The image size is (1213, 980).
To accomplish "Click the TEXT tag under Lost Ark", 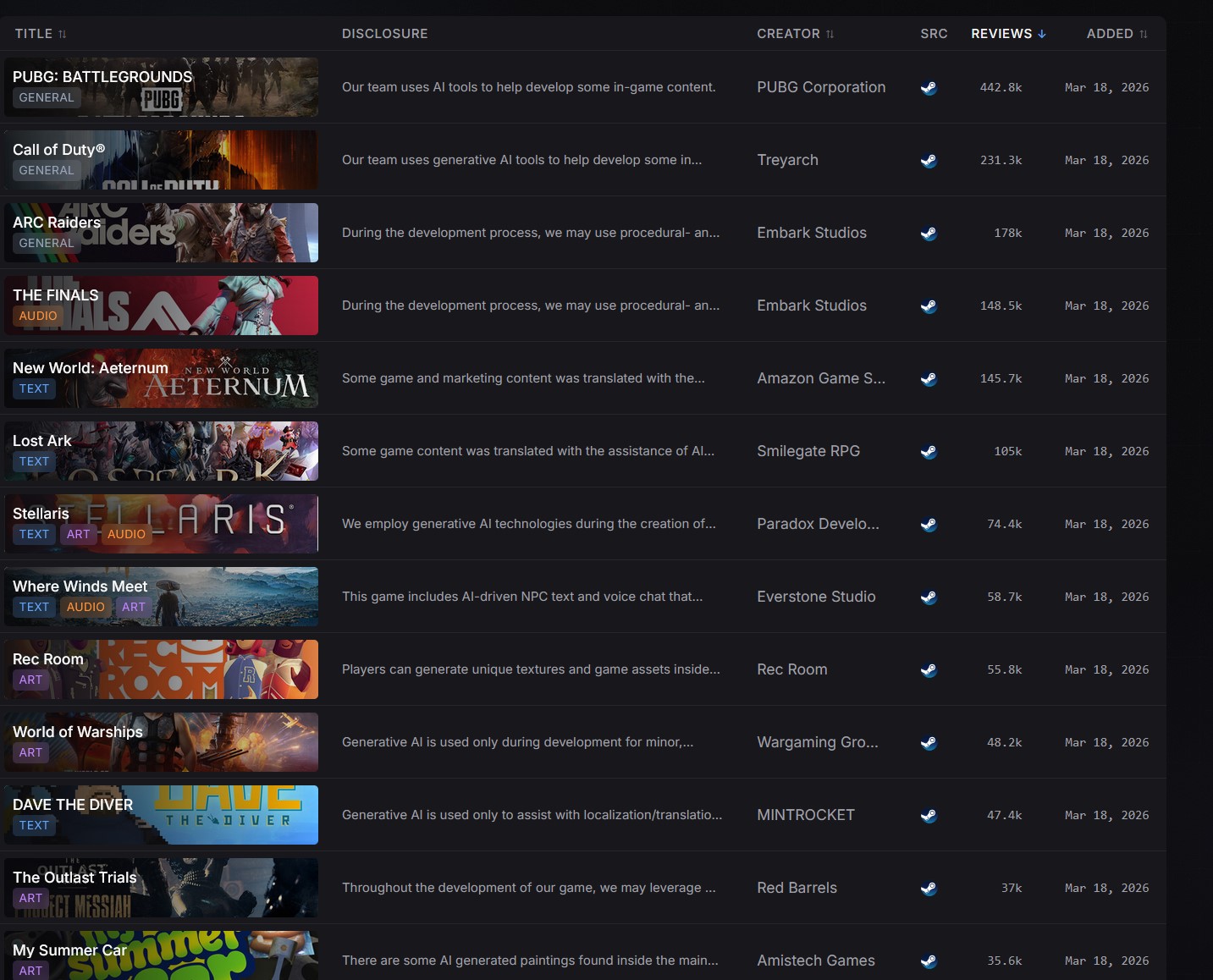I will pyautogui.click(x=34, y=461).
